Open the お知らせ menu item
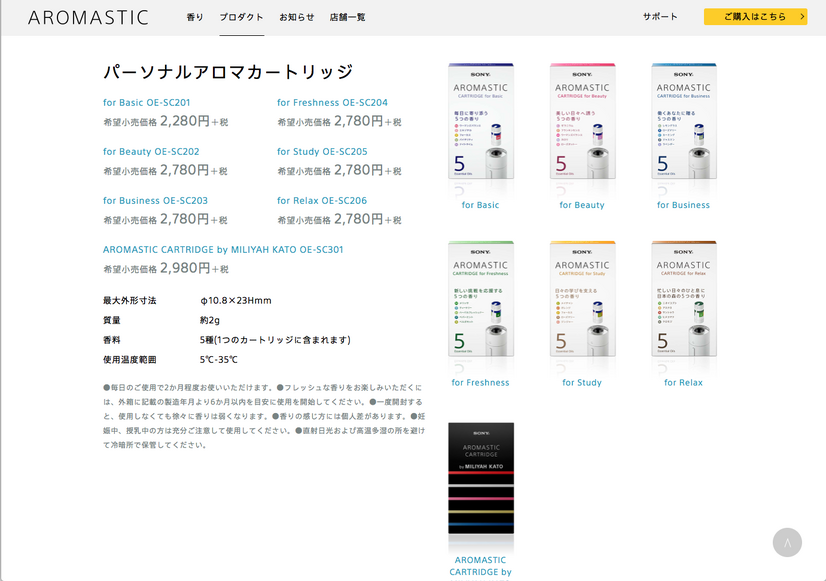The width and height of the screenshot is (826, 581). point(297,17)
